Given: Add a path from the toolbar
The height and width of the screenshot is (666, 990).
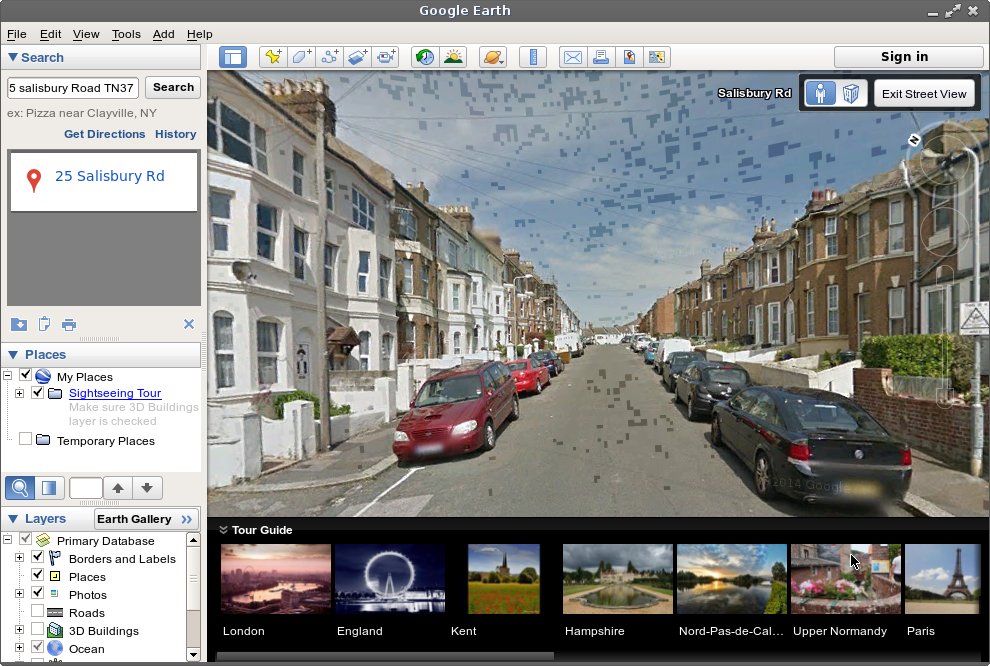Looking at the screenshot, I should pyautogui.click(x=329, y=57).
